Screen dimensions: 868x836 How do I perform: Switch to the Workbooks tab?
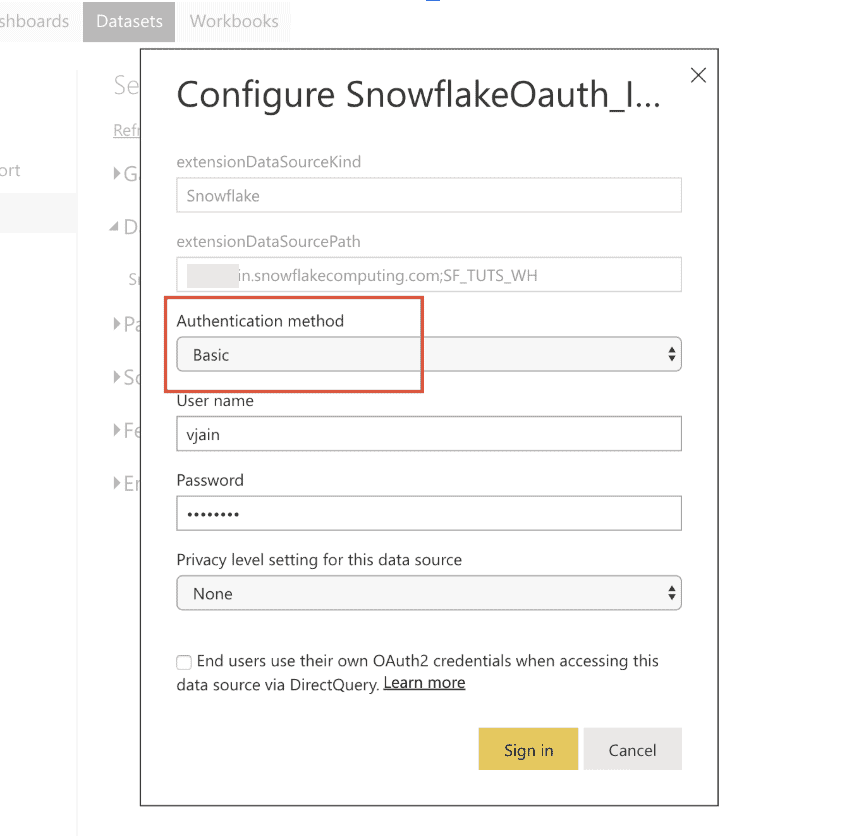(234, 21)
